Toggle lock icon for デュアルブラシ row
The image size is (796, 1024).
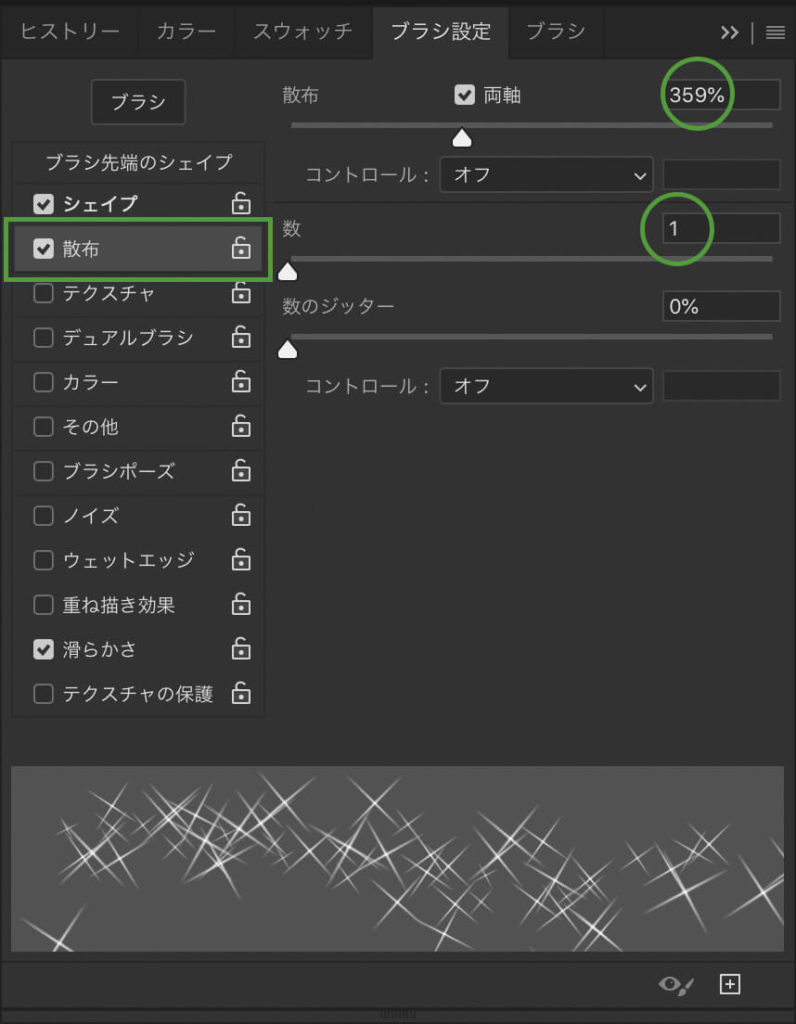tap(241, 337)
